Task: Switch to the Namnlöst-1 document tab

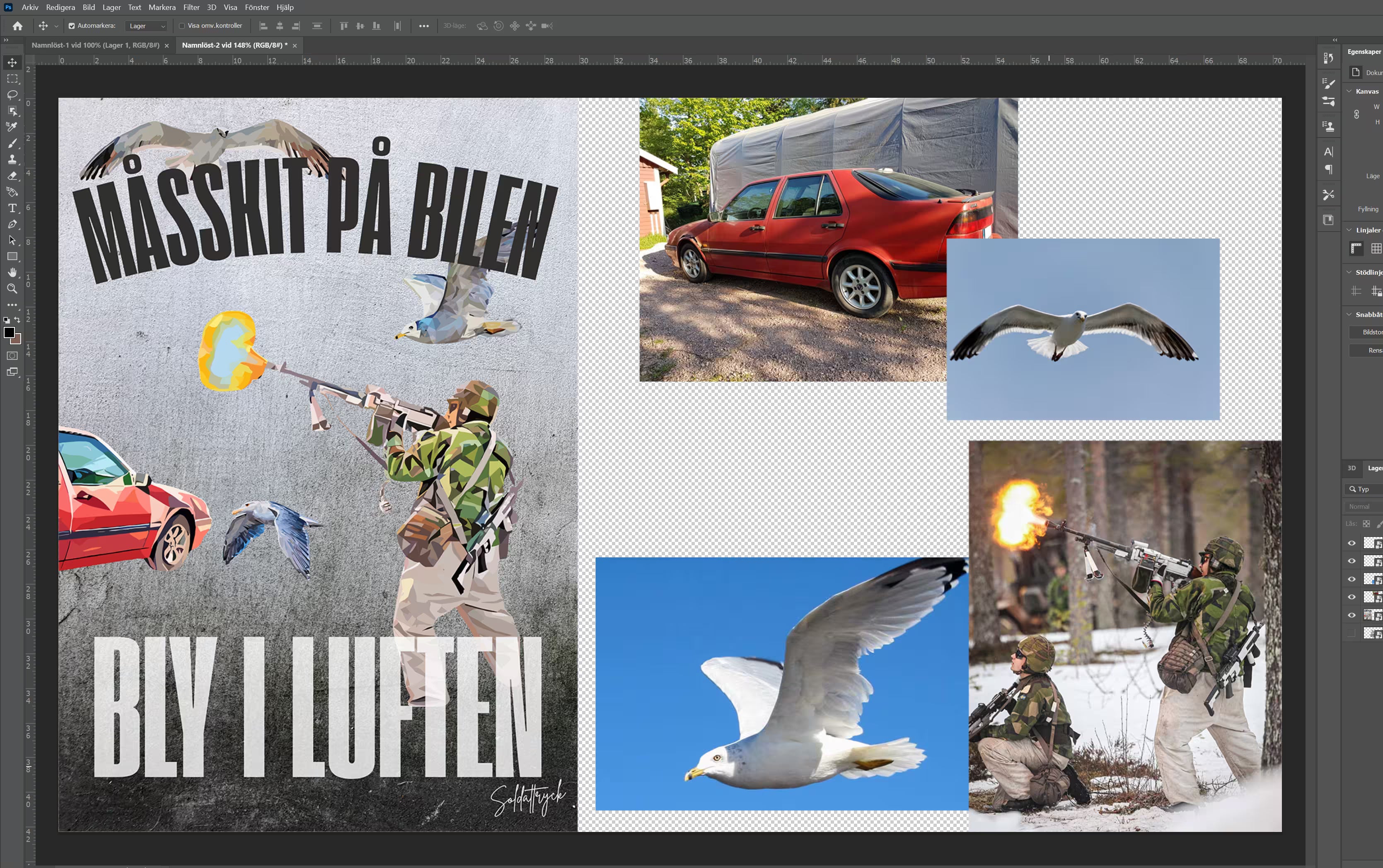Action: click(95, 45)
